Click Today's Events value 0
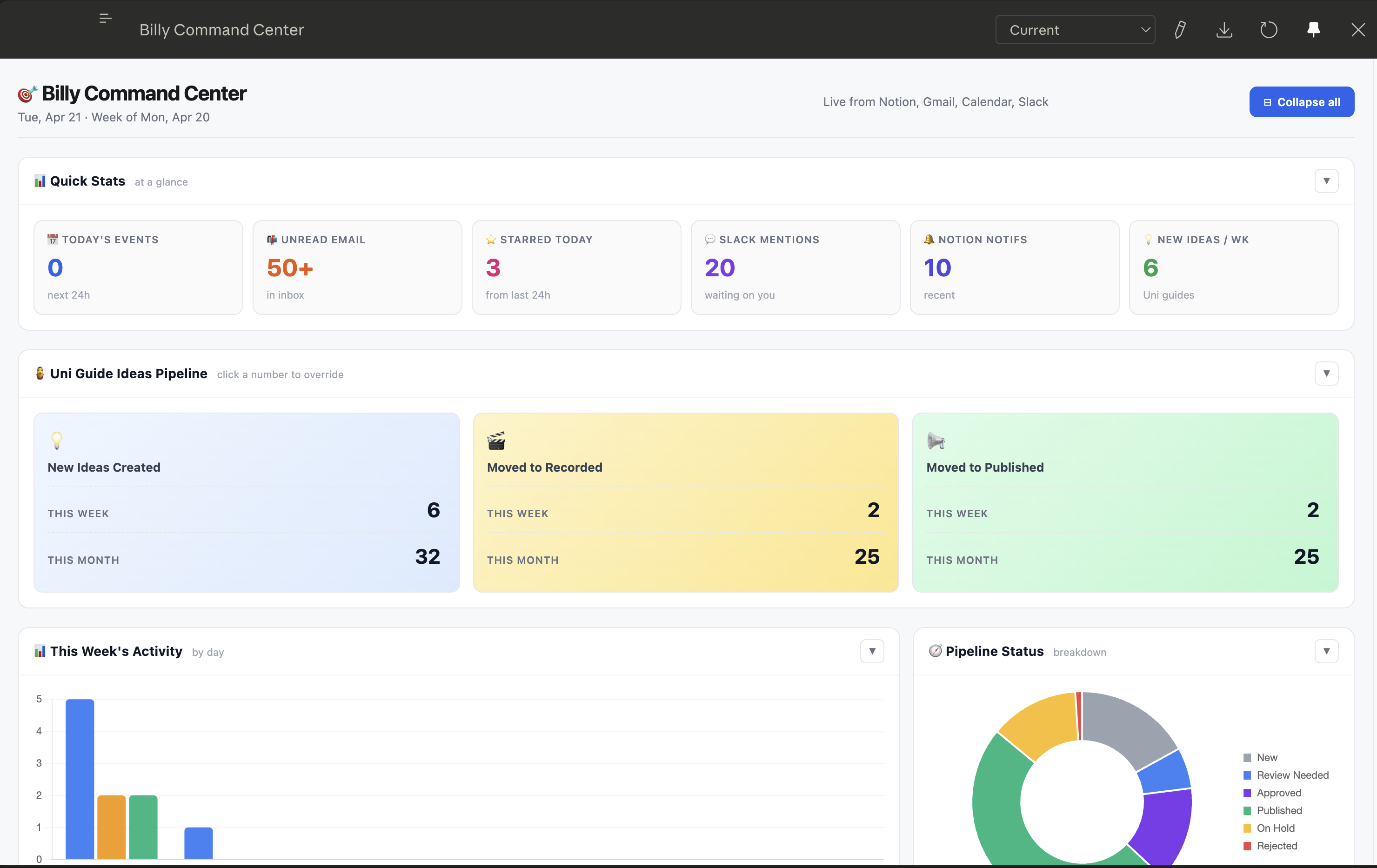The width and height of the screenshot is (1377, 868). 55,267
